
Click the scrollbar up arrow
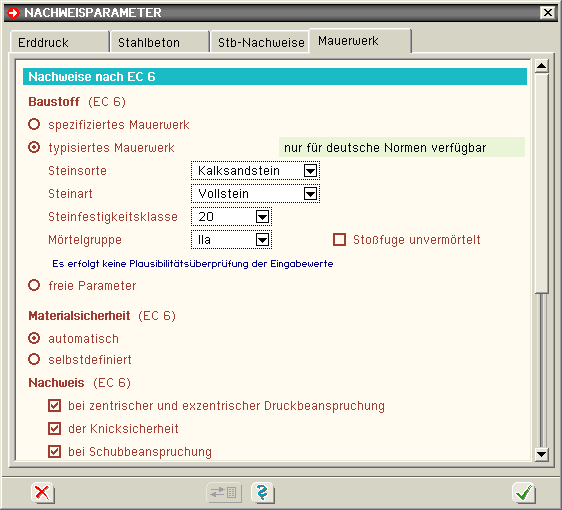coord(541,66)
